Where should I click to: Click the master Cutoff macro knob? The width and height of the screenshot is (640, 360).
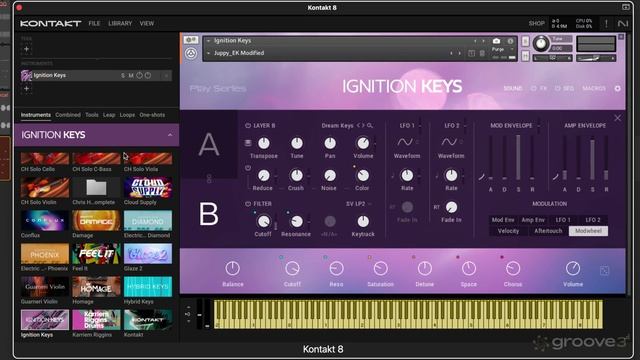[x=292, y=269]
